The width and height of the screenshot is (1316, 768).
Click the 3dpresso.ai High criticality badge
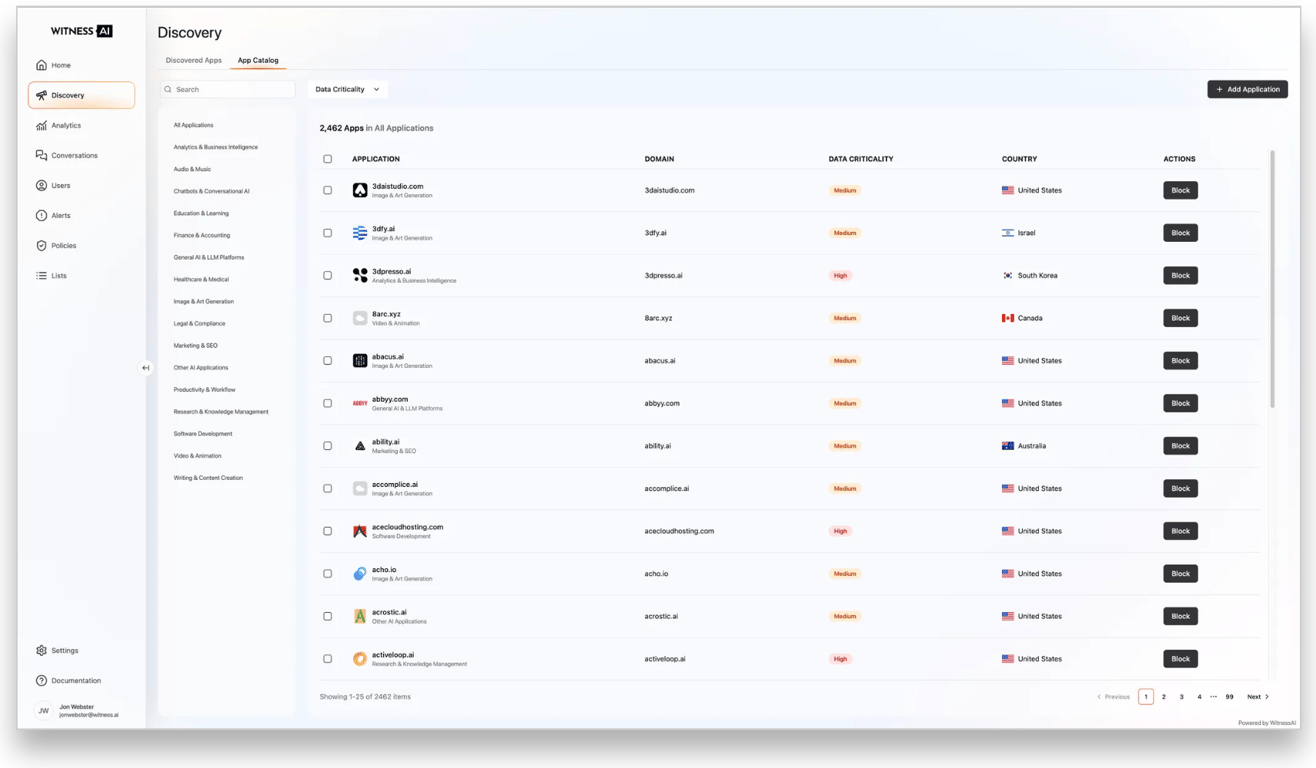click(x=840, y=275)
